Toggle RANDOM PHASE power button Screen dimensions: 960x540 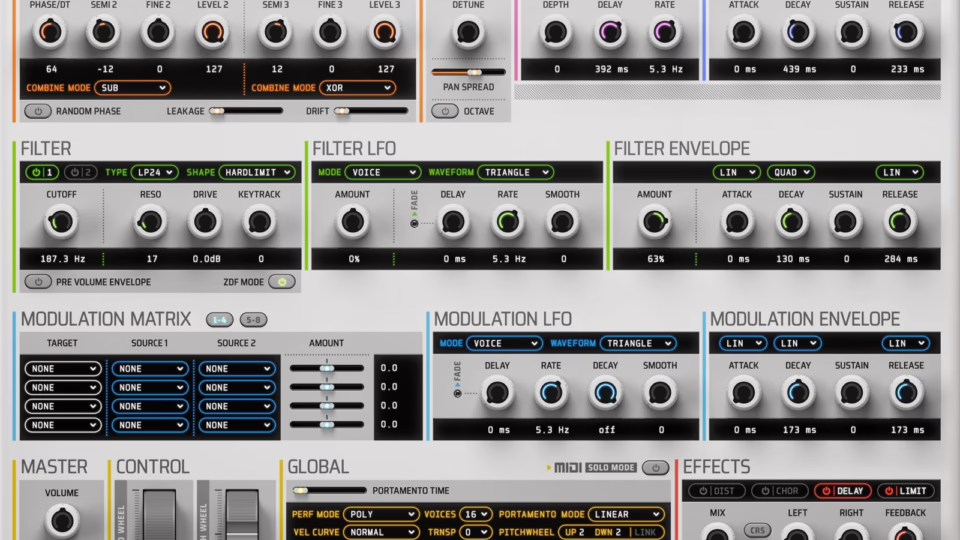coord(38,111)
